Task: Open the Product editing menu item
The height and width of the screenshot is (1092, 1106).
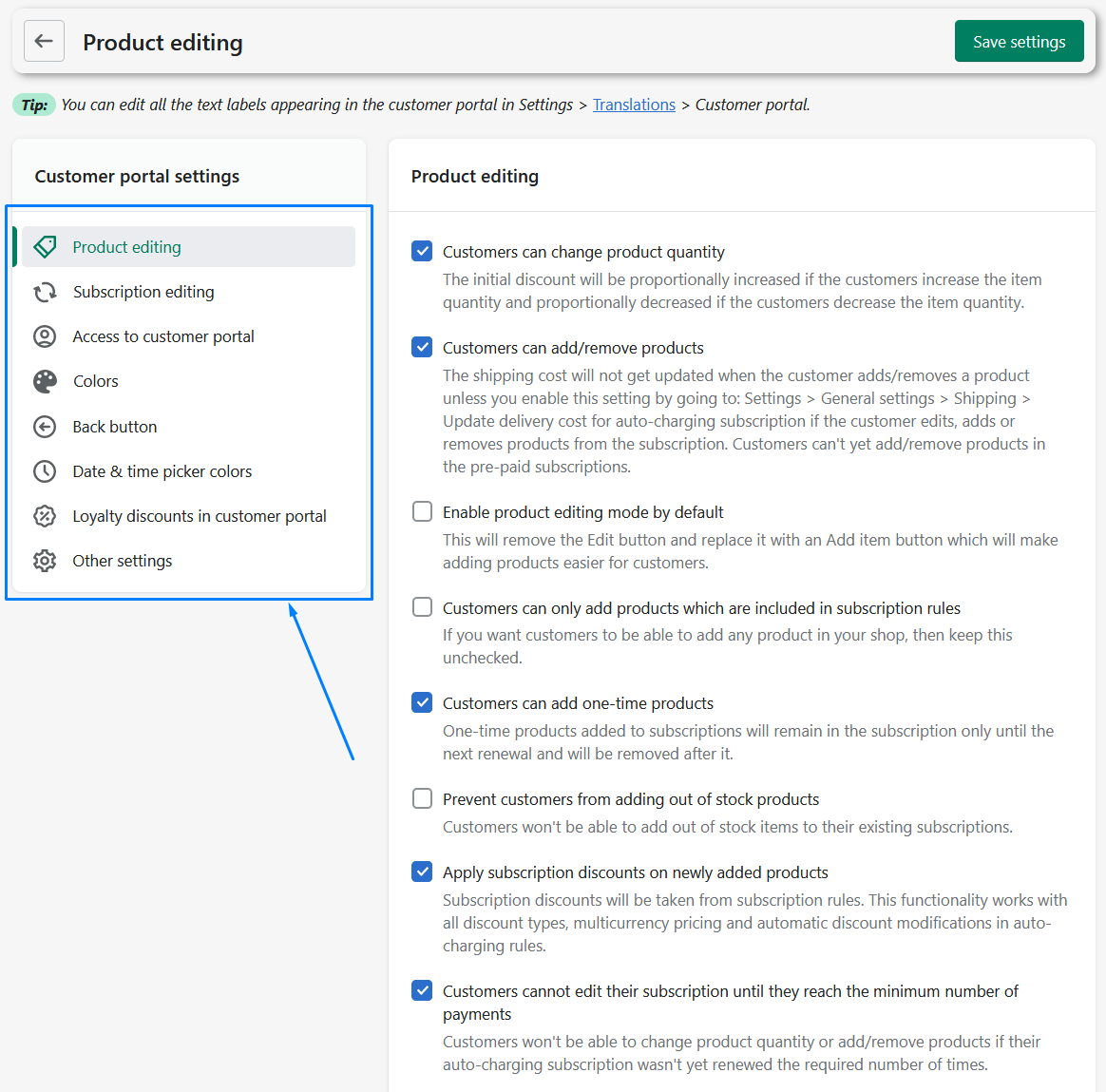Action: click(x=188, y=247)
